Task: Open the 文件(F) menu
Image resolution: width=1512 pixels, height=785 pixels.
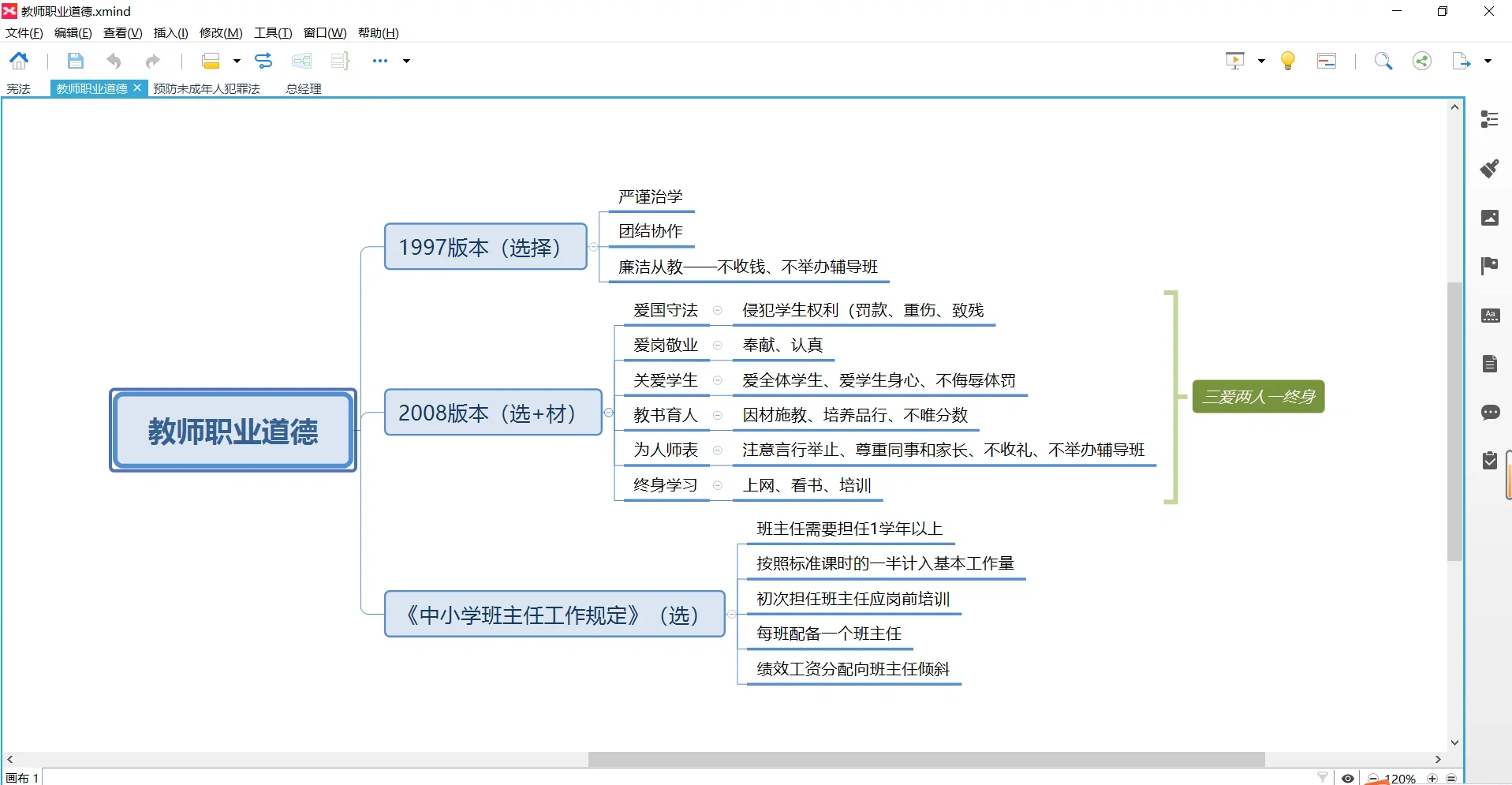Action: coord(24,33)
